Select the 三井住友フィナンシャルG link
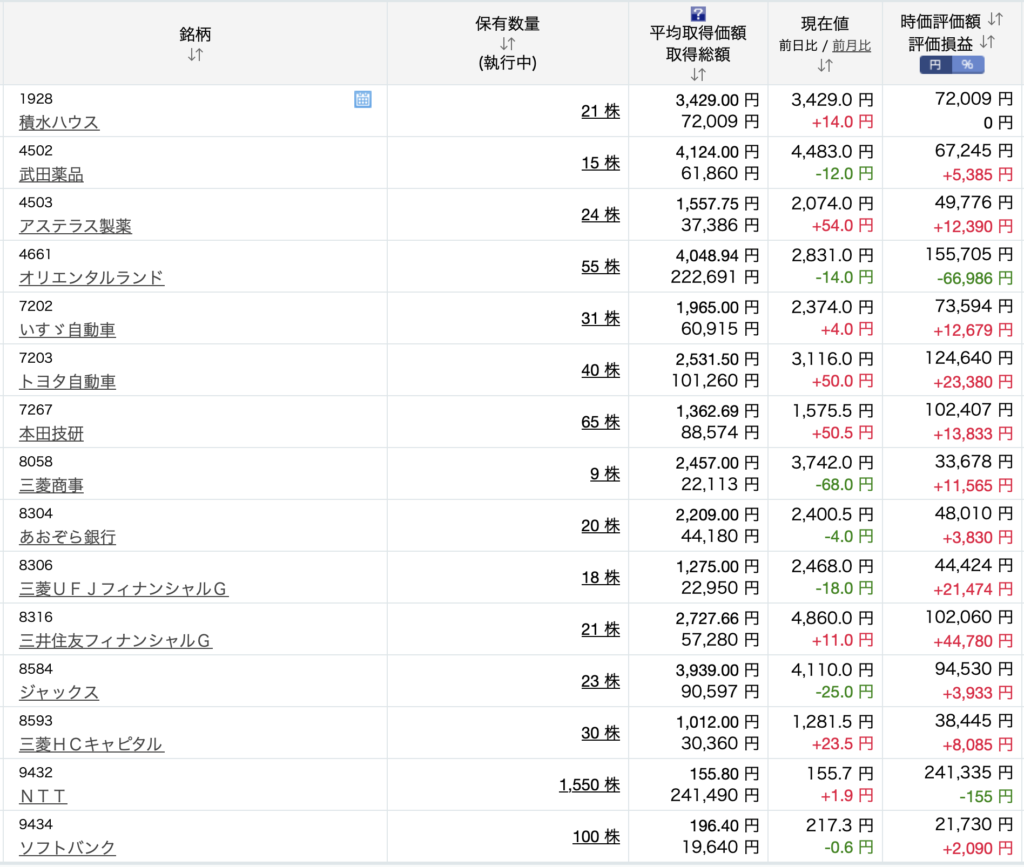Viewport: 1024px width, 867px height. 115,641
